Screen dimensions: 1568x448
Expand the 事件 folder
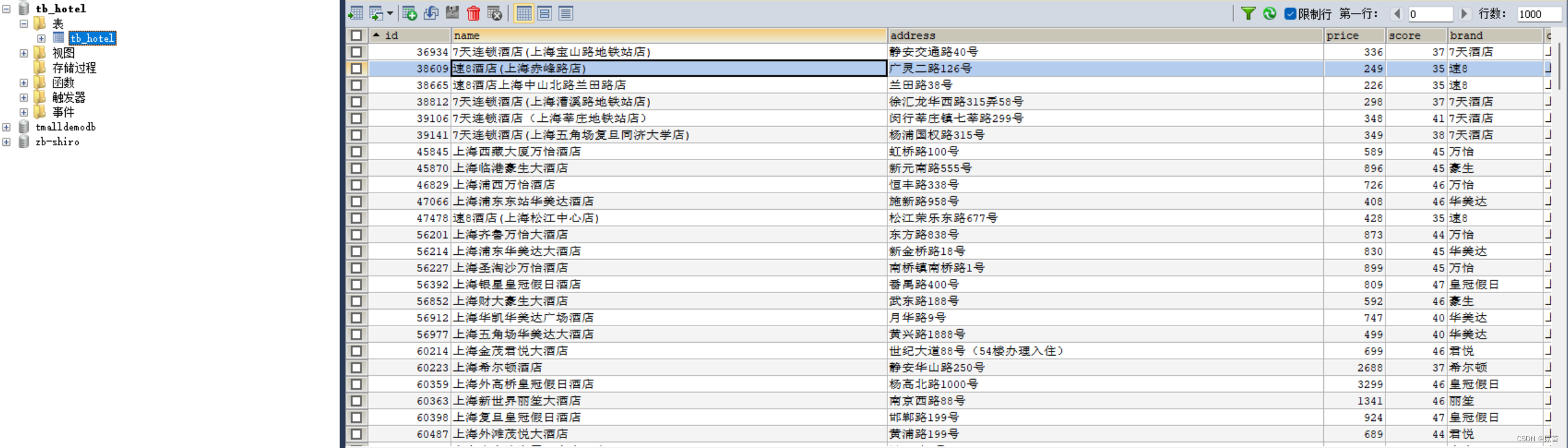point(24,112)
